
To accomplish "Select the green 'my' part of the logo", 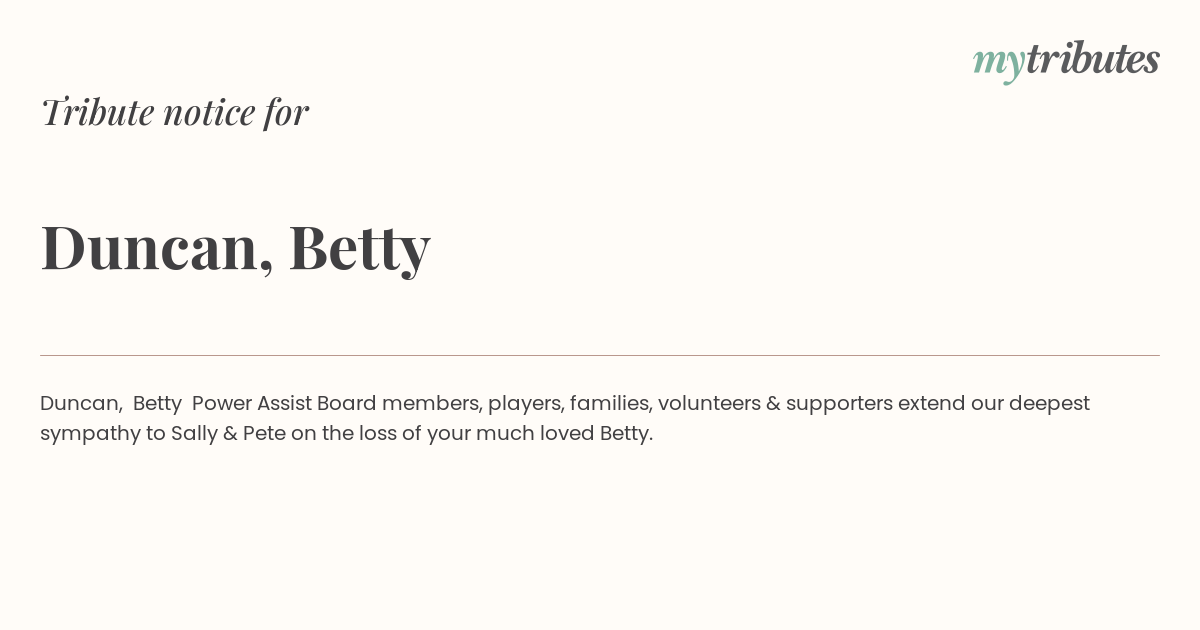I will (x=998, y=63).
